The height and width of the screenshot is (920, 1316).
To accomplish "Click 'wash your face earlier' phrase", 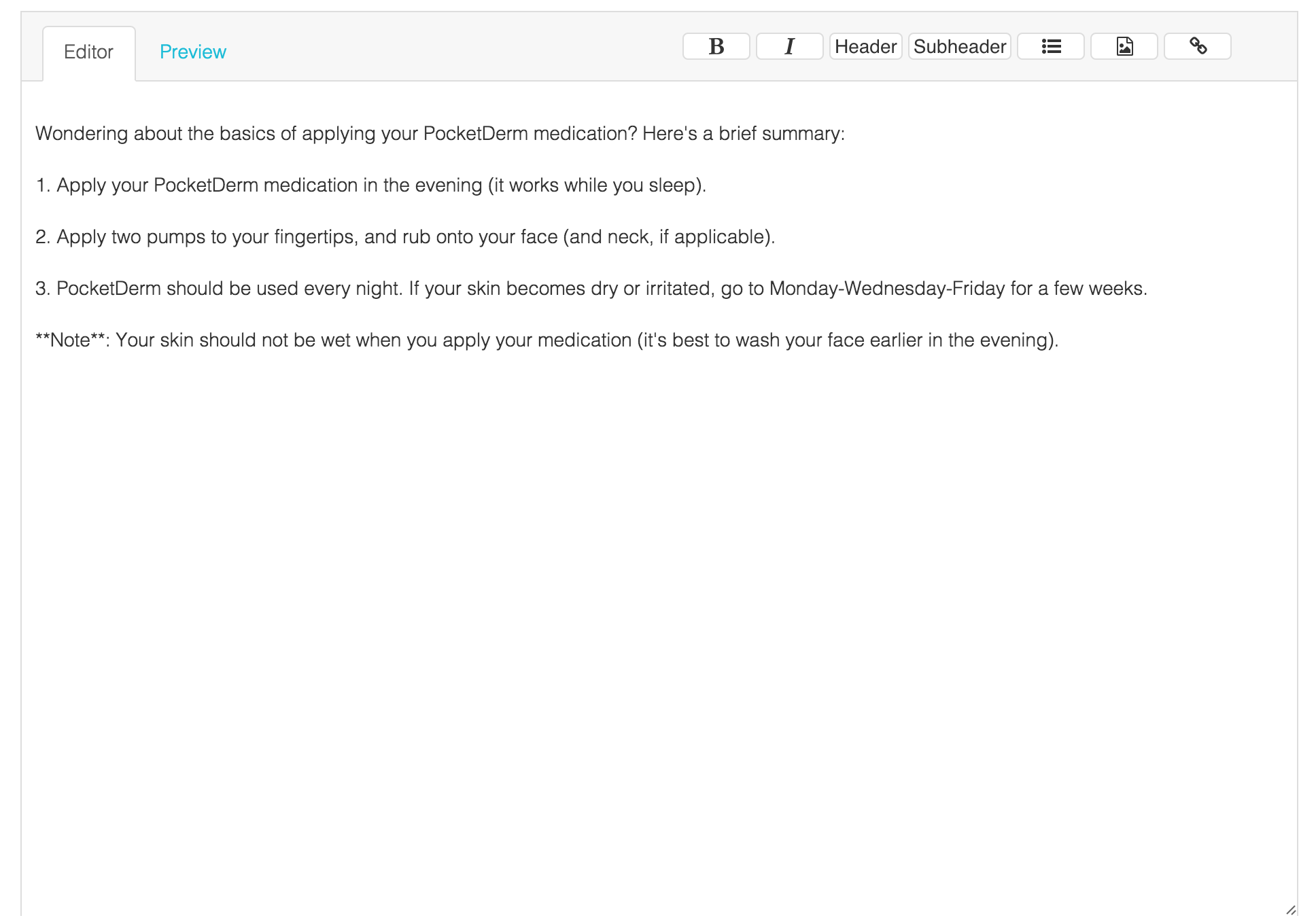I will (x=829, y=340).
